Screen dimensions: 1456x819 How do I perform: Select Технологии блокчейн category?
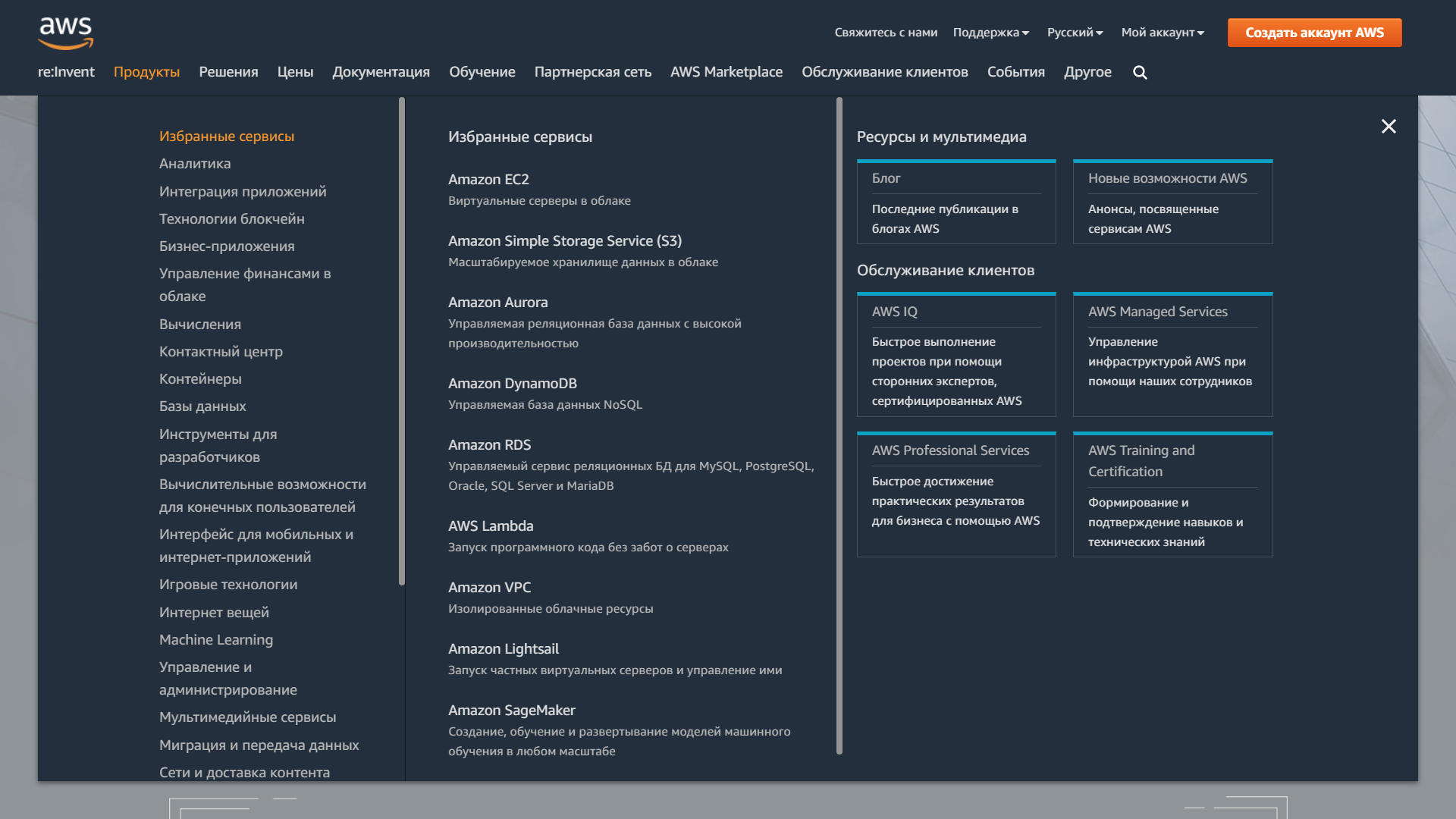[x=231, y=219]
